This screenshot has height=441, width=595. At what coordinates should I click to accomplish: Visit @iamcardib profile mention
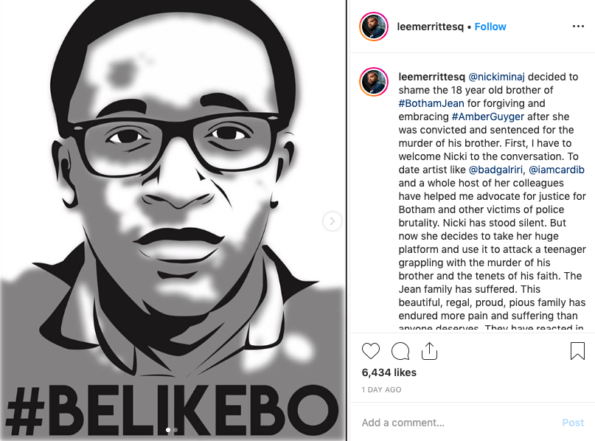coord(556,170)
